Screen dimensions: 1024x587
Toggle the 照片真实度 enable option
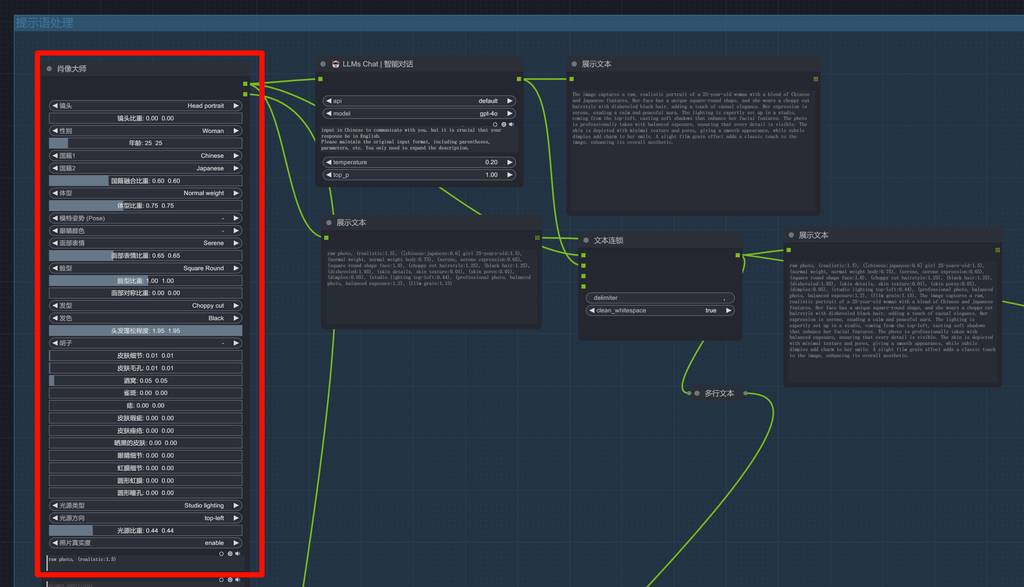pyautogui.click(x=146, y=543)
